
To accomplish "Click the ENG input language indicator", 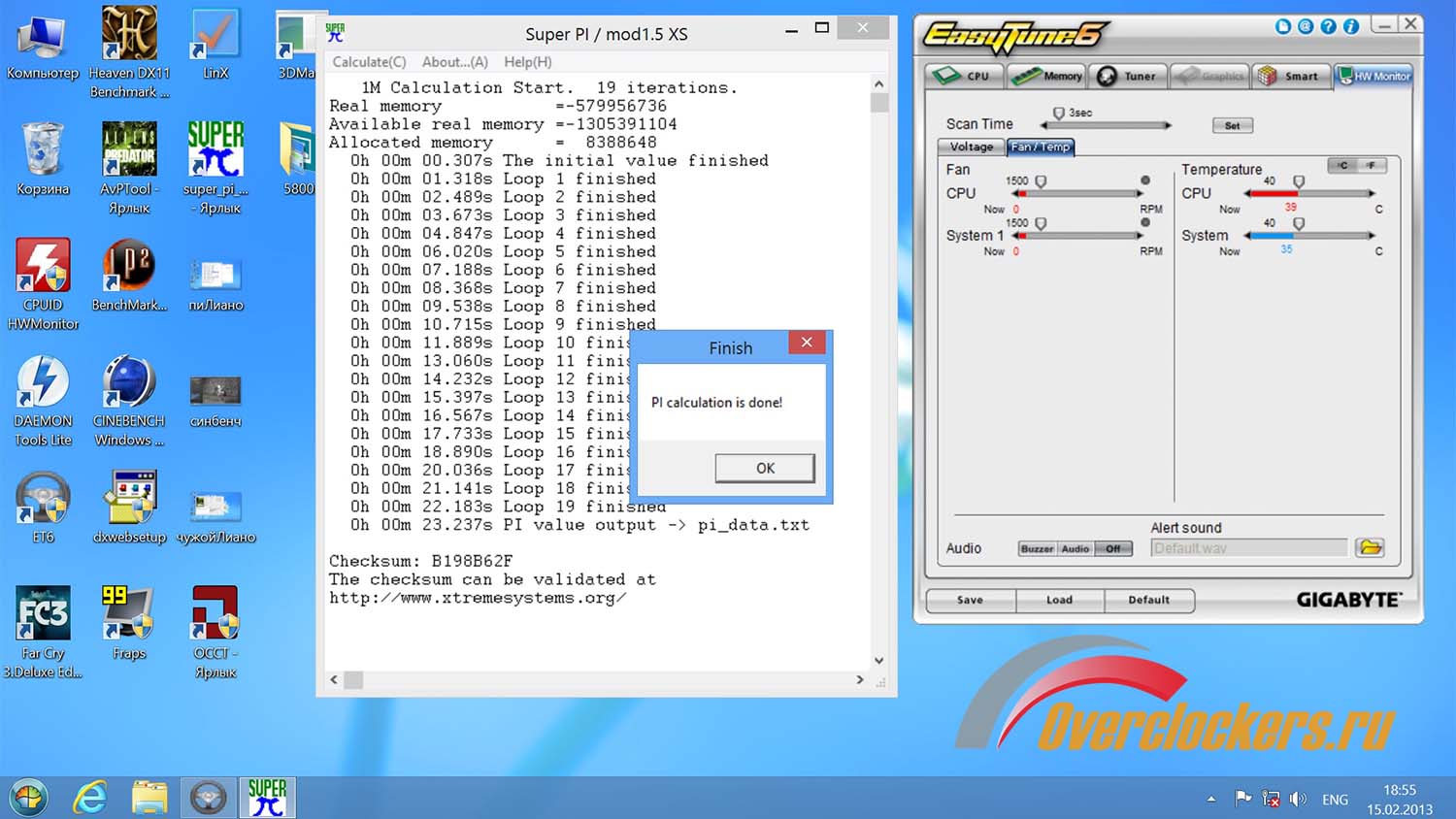I will click(1335, 800).
